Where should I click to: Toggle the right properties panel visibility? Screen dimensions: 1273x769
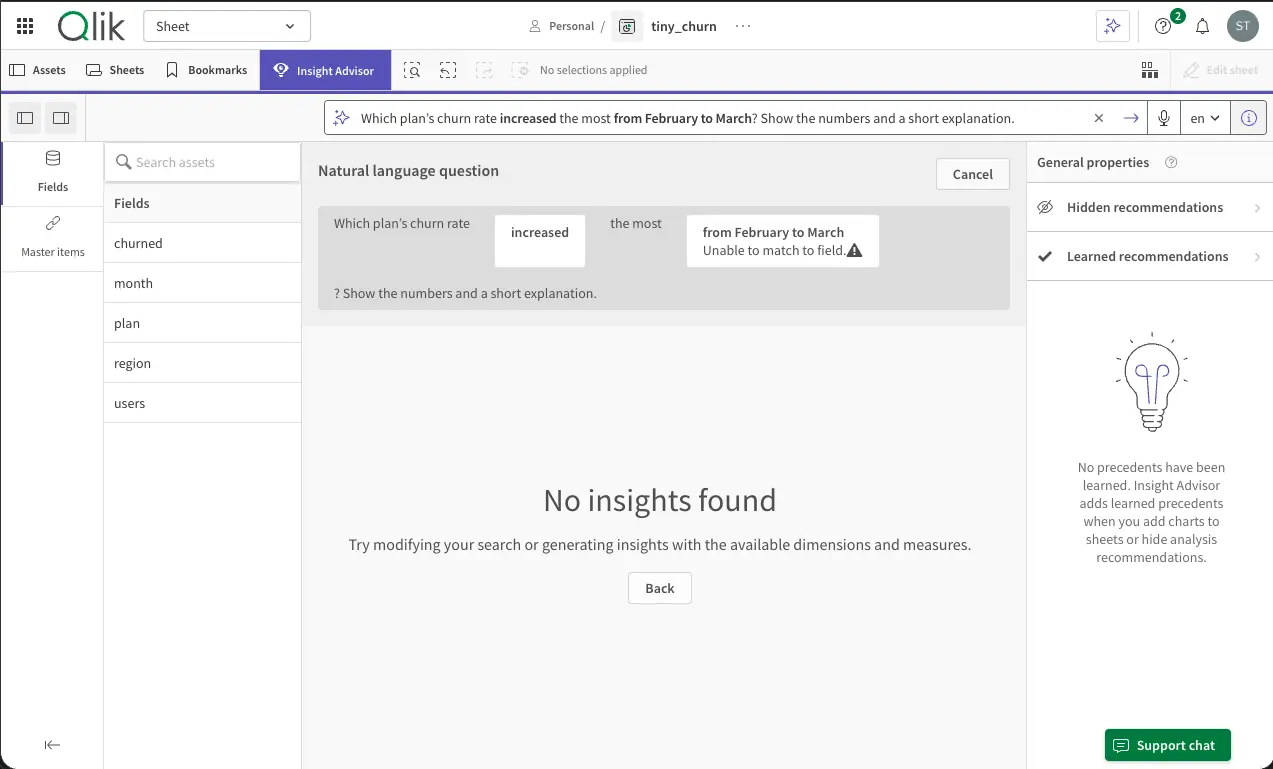click(60, 117)
